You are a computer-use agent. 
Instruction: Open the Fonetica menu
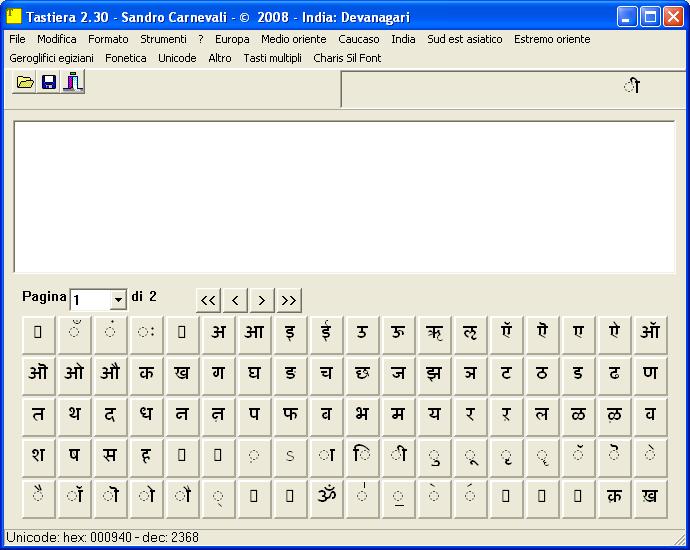tap(125, 58)
